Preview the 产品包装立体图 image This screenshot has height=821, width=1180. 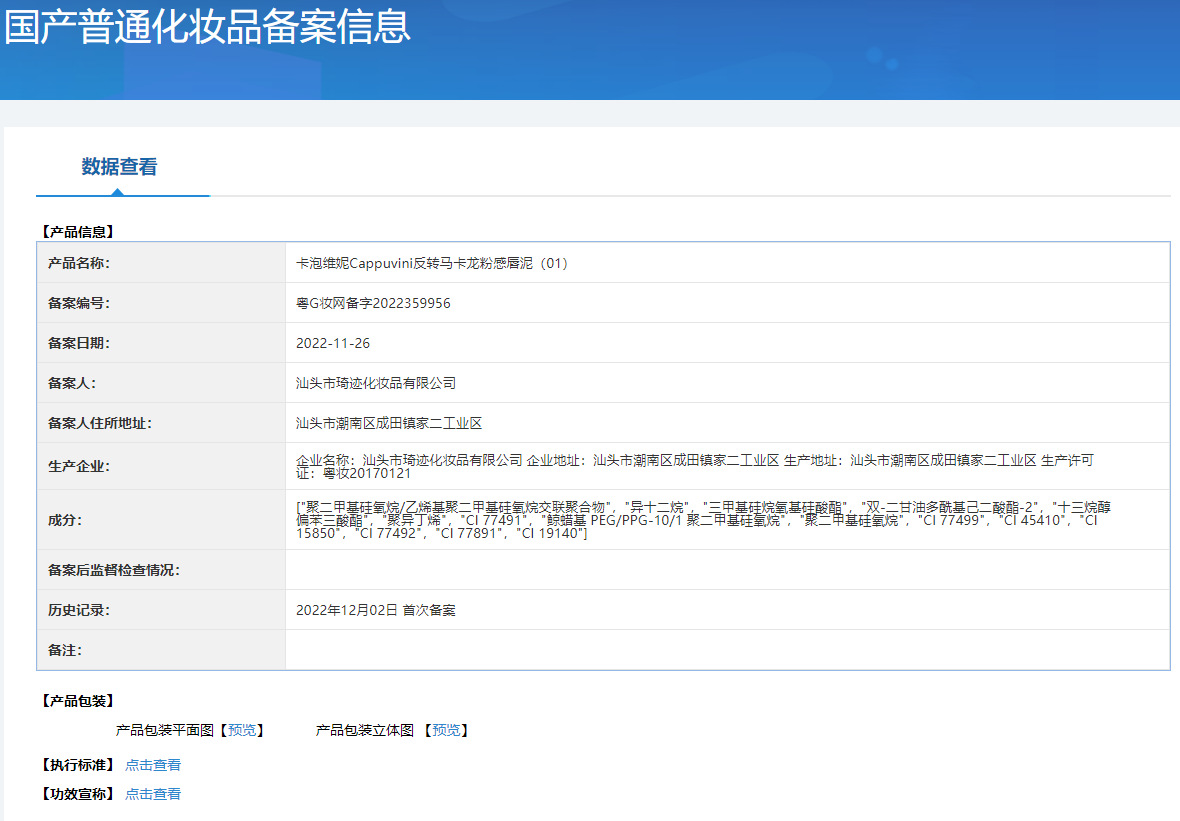(x=446, y=730)
